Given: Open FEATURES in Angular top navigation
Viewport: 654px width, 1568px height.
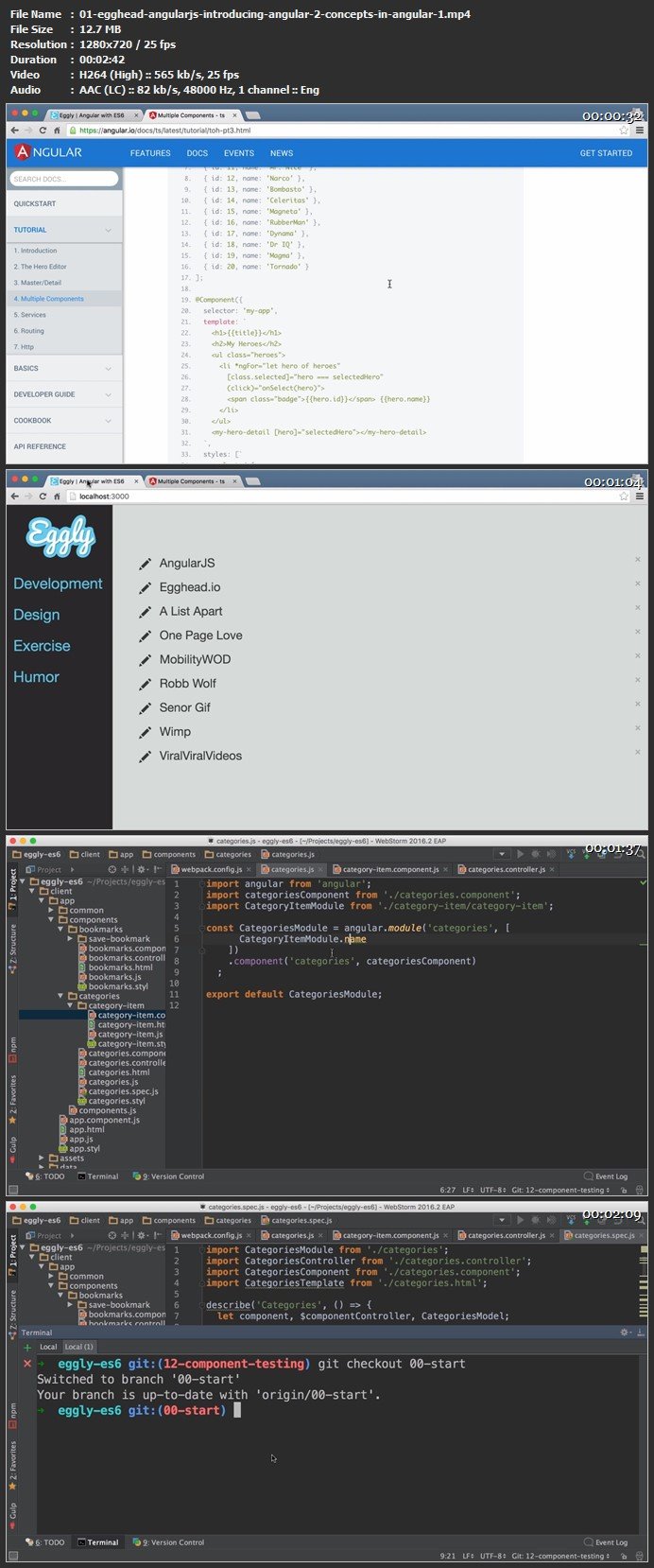Looking at the screenshot, I should point(150,153).
